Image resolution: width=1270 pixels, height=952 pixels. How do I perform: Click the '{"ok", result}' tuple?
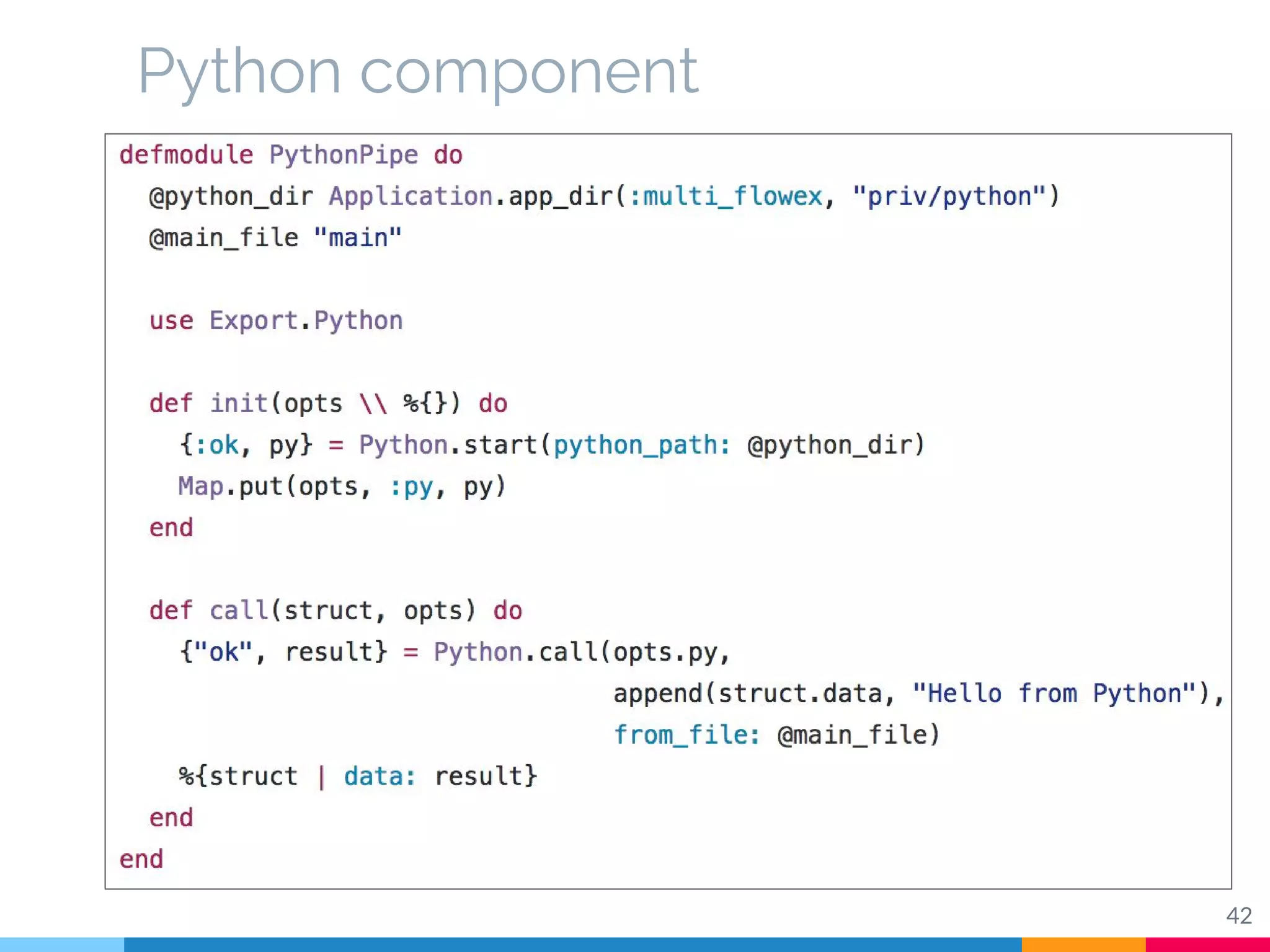click(x=283, y=652)
